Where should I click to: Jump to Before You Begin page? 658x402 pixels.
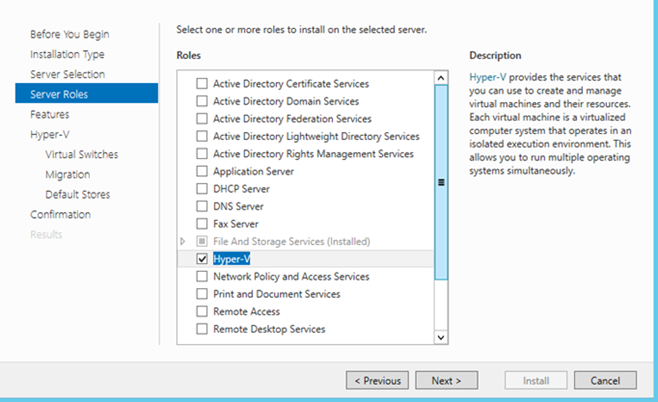(70, 34)
